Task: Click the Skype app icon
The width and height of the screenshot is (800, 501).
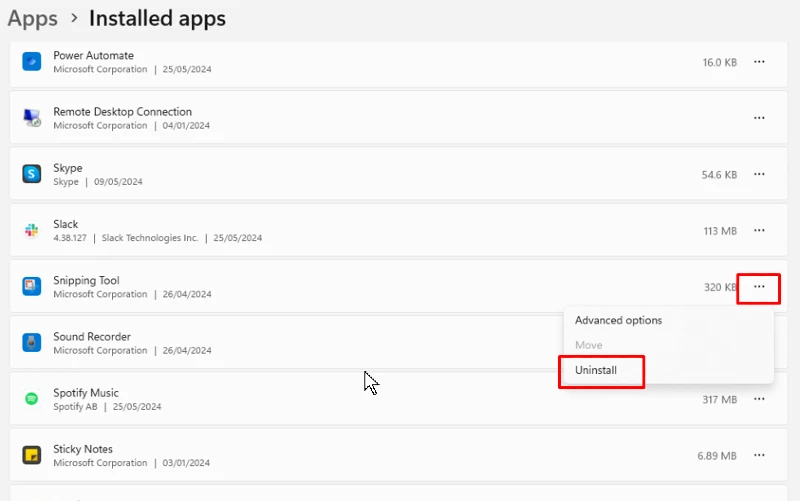Action: pos(32,174)
